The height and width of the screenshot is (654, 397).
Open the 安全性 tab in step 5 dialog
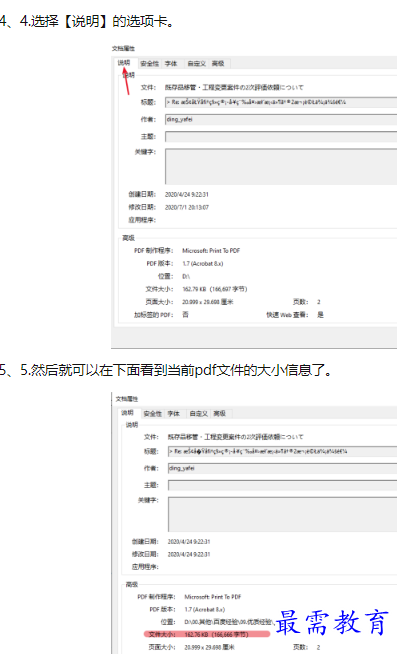click(x=152, y=413)
